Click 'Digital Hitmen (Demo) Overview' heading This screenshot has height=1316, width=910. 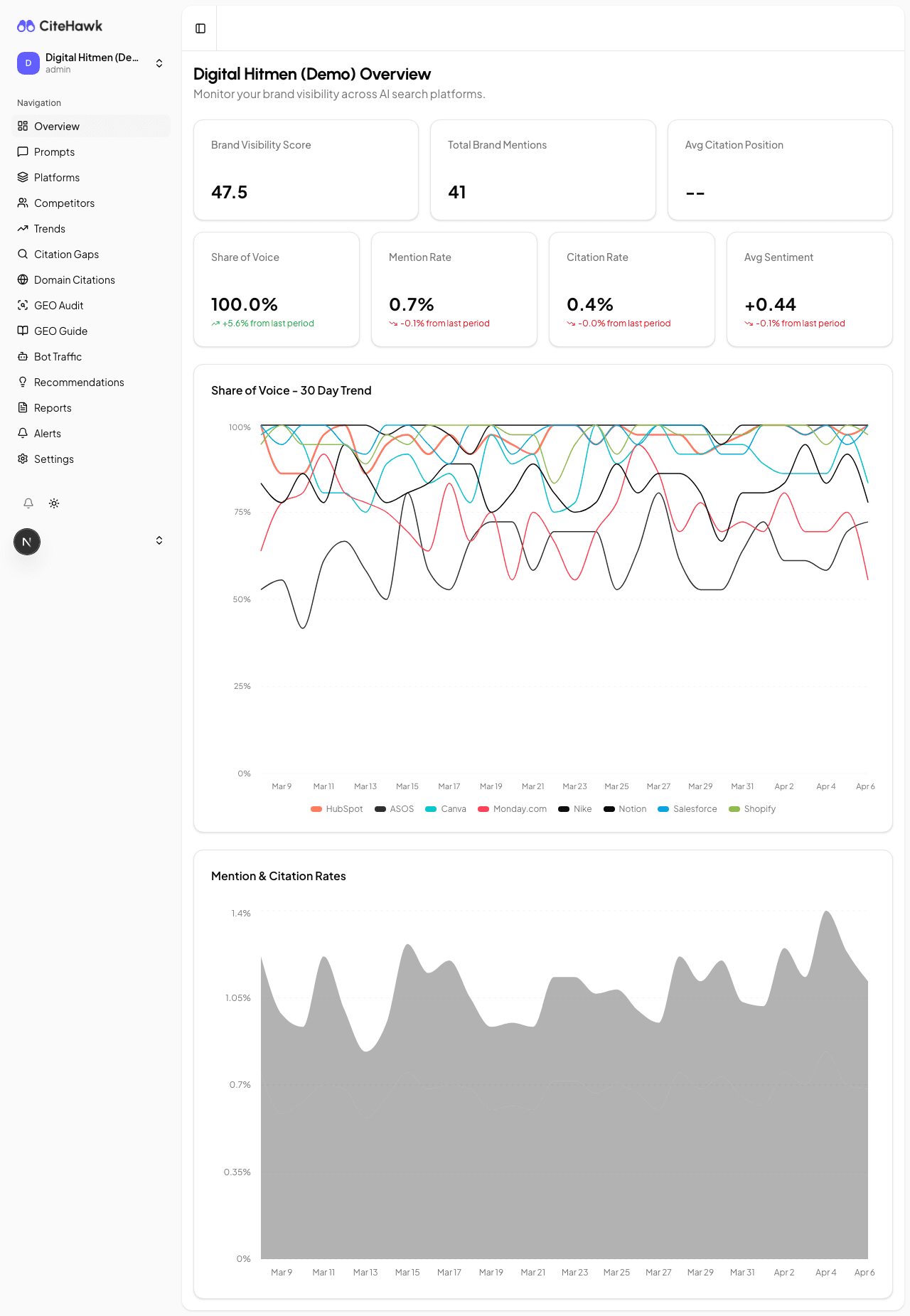312,74
